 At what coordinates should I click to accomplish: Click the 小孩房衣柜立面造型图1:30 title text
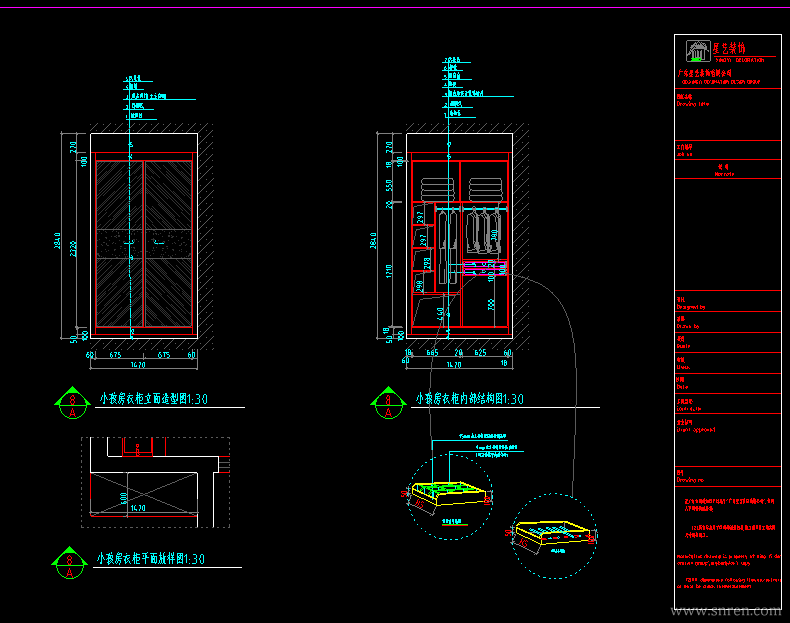coord(158,399)
